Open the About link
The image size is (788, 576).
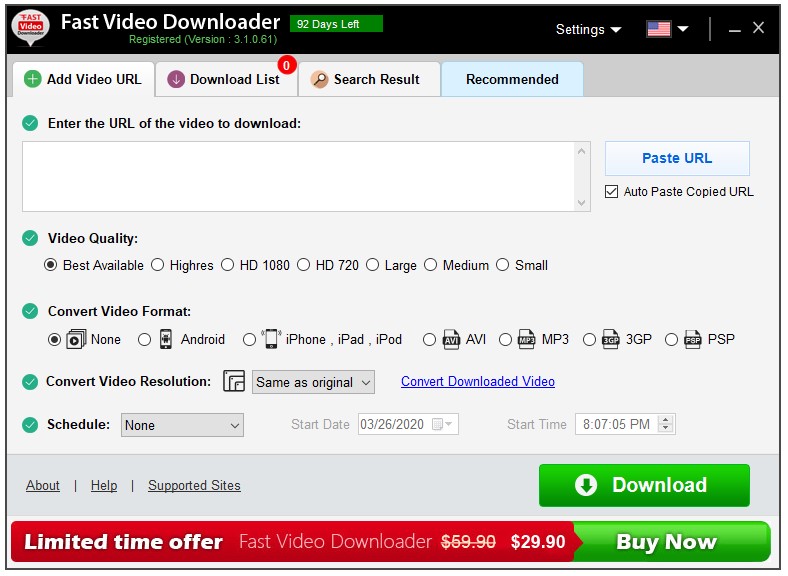pyautogui.click(x=43, y=486)
